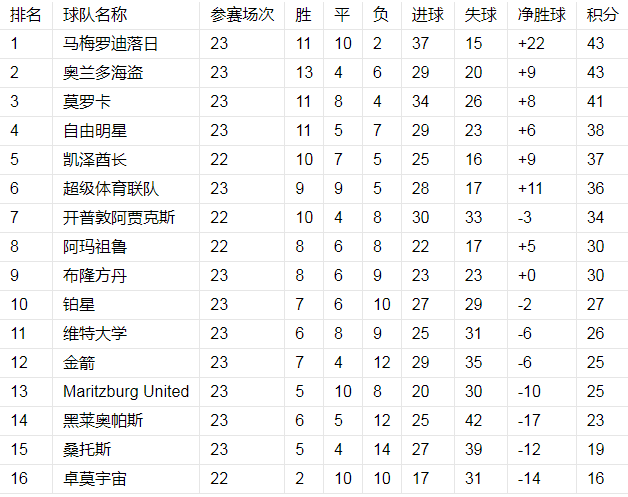The image size is (628, 497).
Task: Select team name 超级体育联队
Action: click(110, 189)
